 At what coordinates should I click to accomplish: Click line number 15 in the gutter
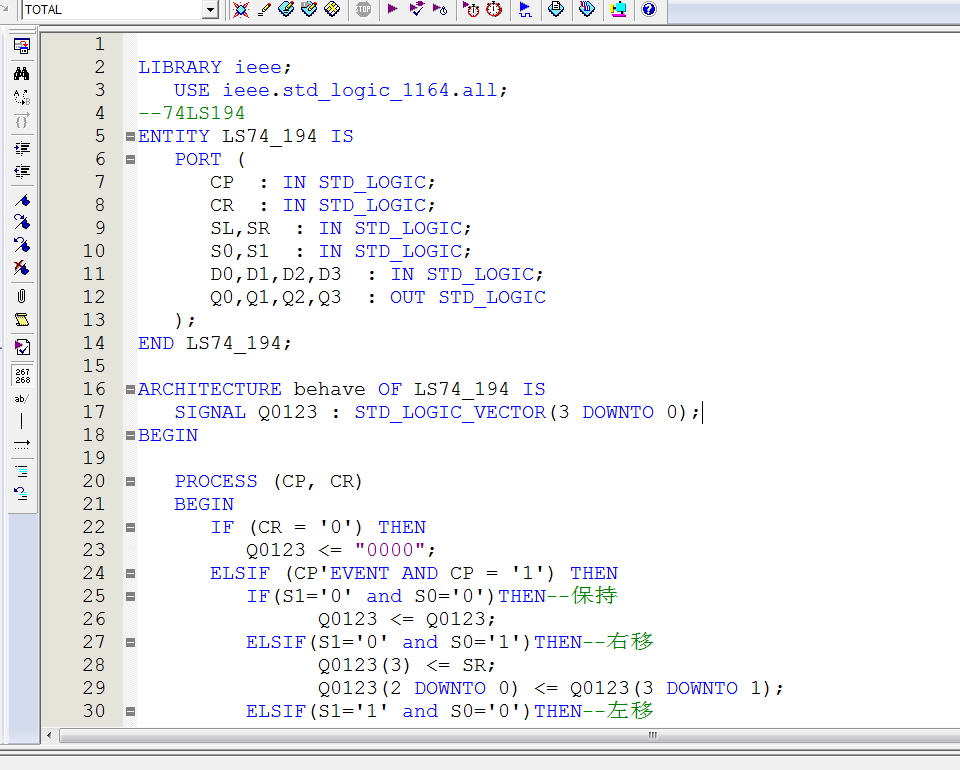pyautogui.click(x=94, y=366)
